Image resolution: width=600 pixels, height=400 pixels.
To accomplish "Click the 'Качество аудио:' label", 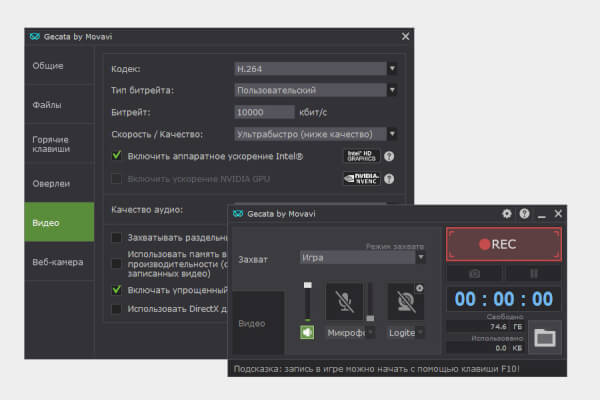I will [147, 210].
